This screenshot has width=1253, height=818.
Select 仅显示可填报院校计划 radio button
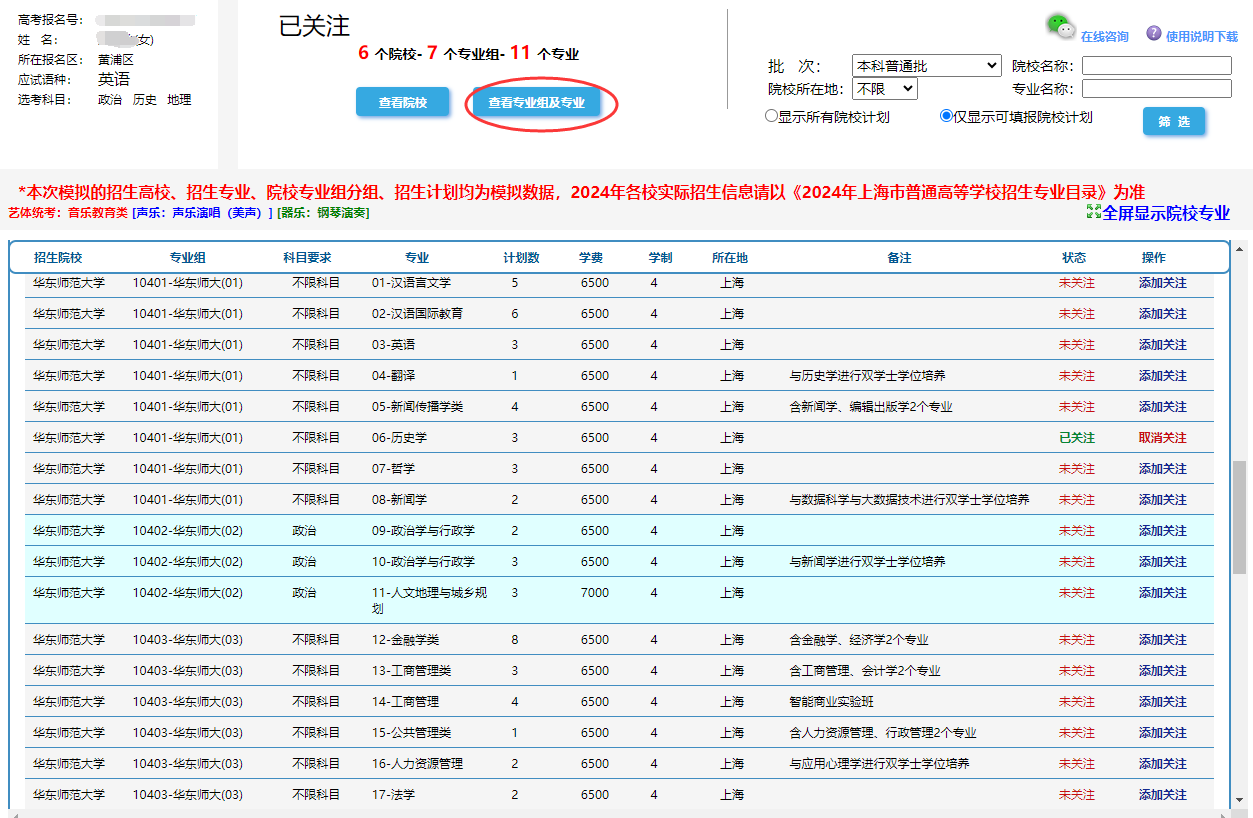(x=946, y=116)
